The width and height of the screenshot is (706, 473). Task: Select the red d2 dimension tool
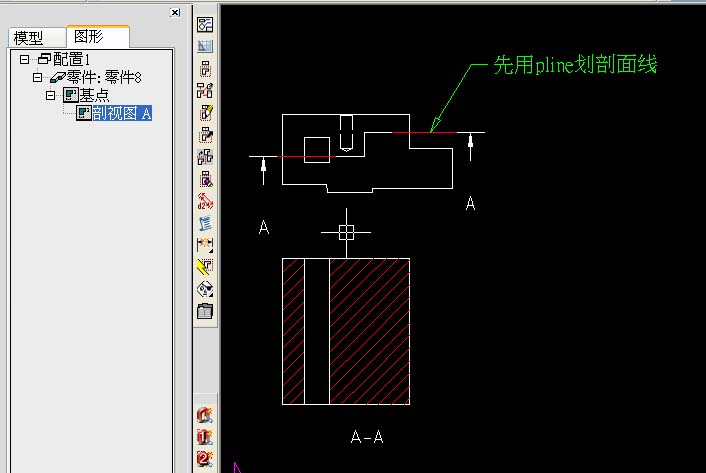coord(205,201)
